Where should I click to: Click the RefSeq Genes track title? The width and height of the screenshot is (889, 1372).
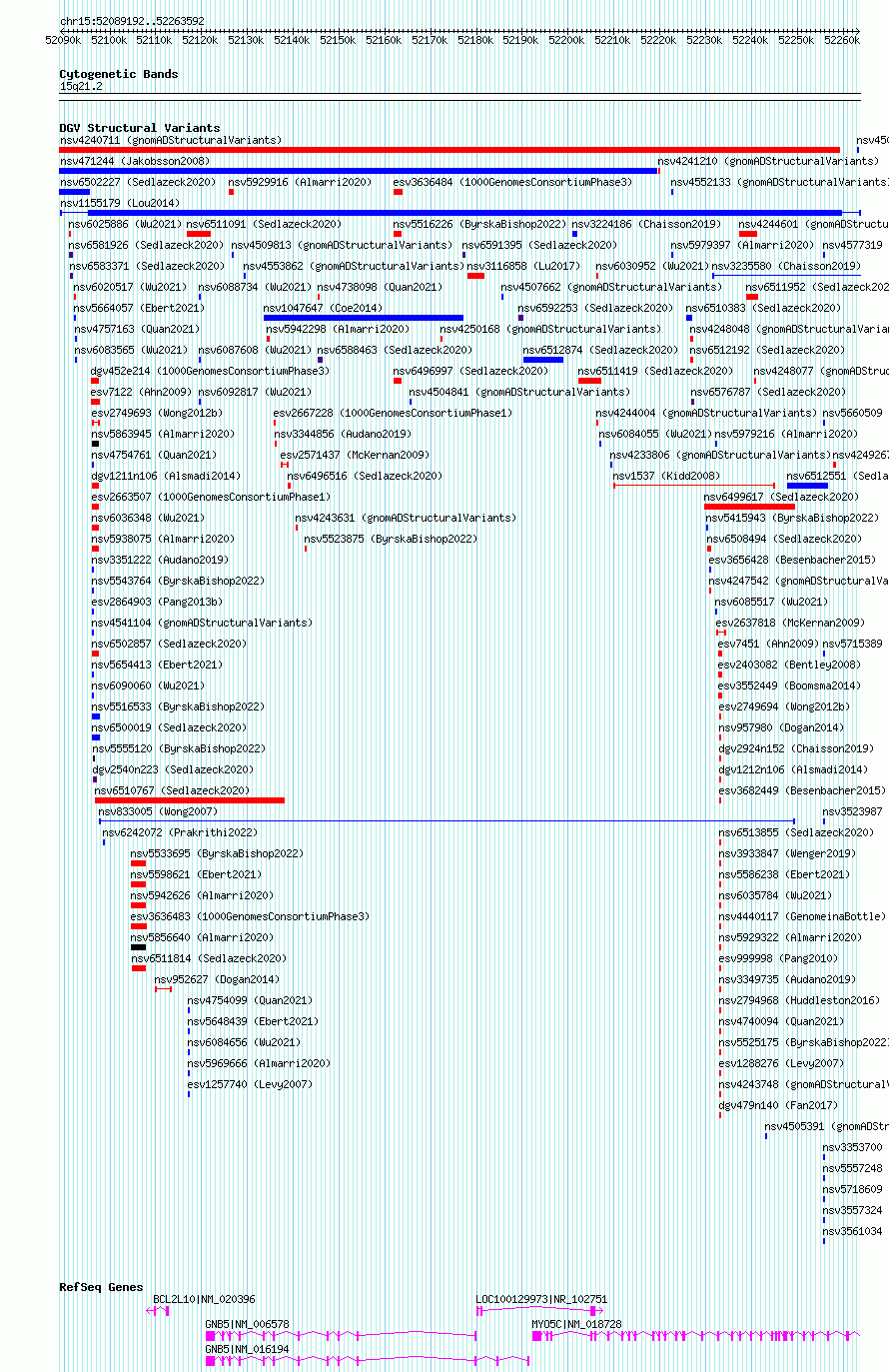tap(101, 1287)
